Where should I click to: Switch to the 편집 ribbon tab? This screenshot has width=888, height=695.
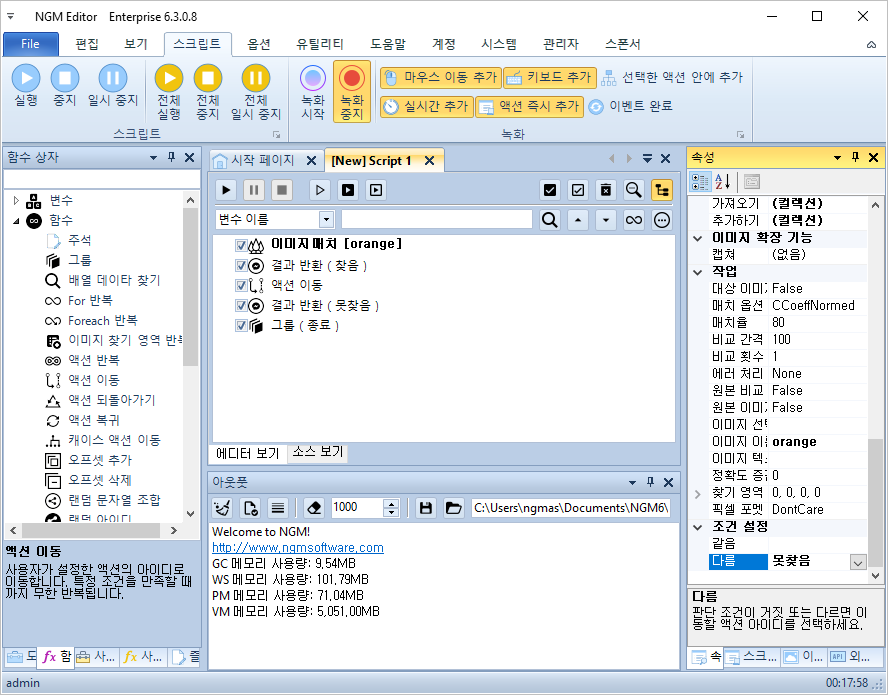tap(87, 44)
